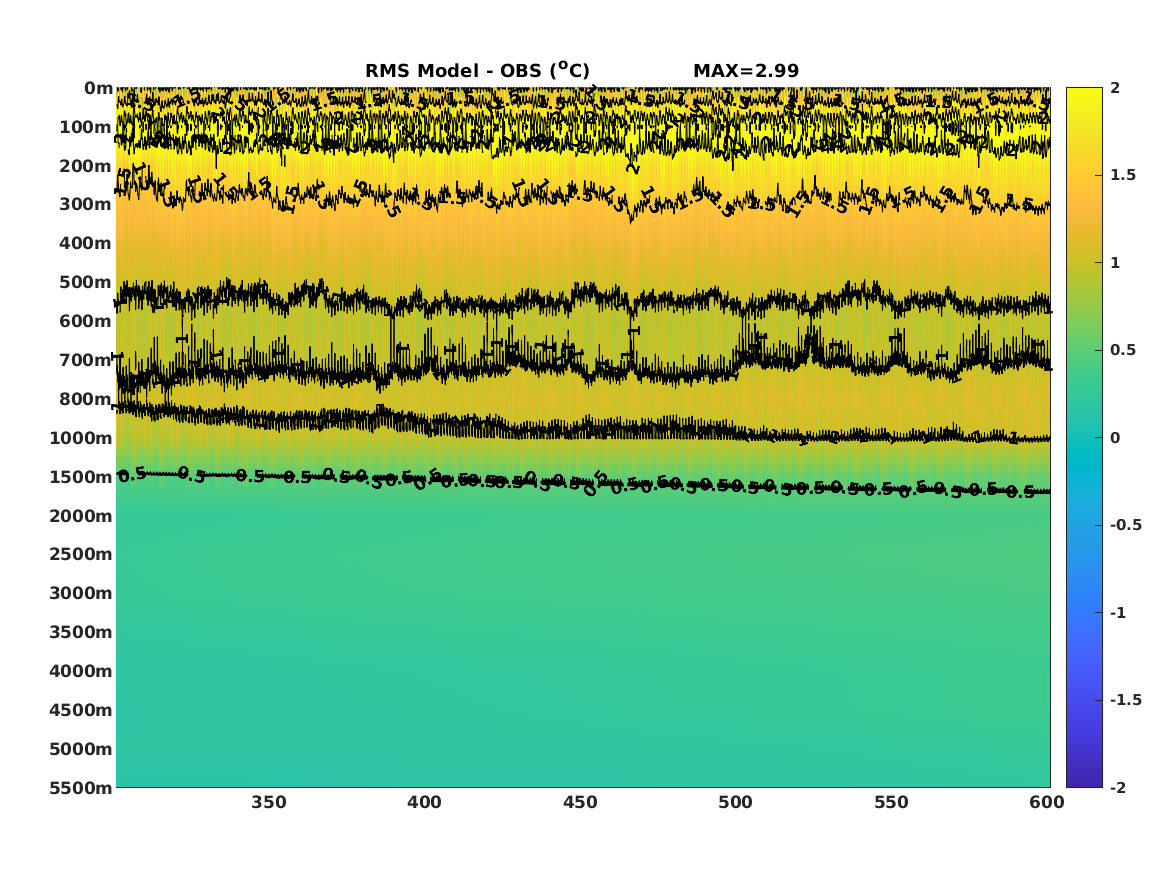Select the '2000m' depth axis label
1167x875 pixels.
click(x=81, y=516)
